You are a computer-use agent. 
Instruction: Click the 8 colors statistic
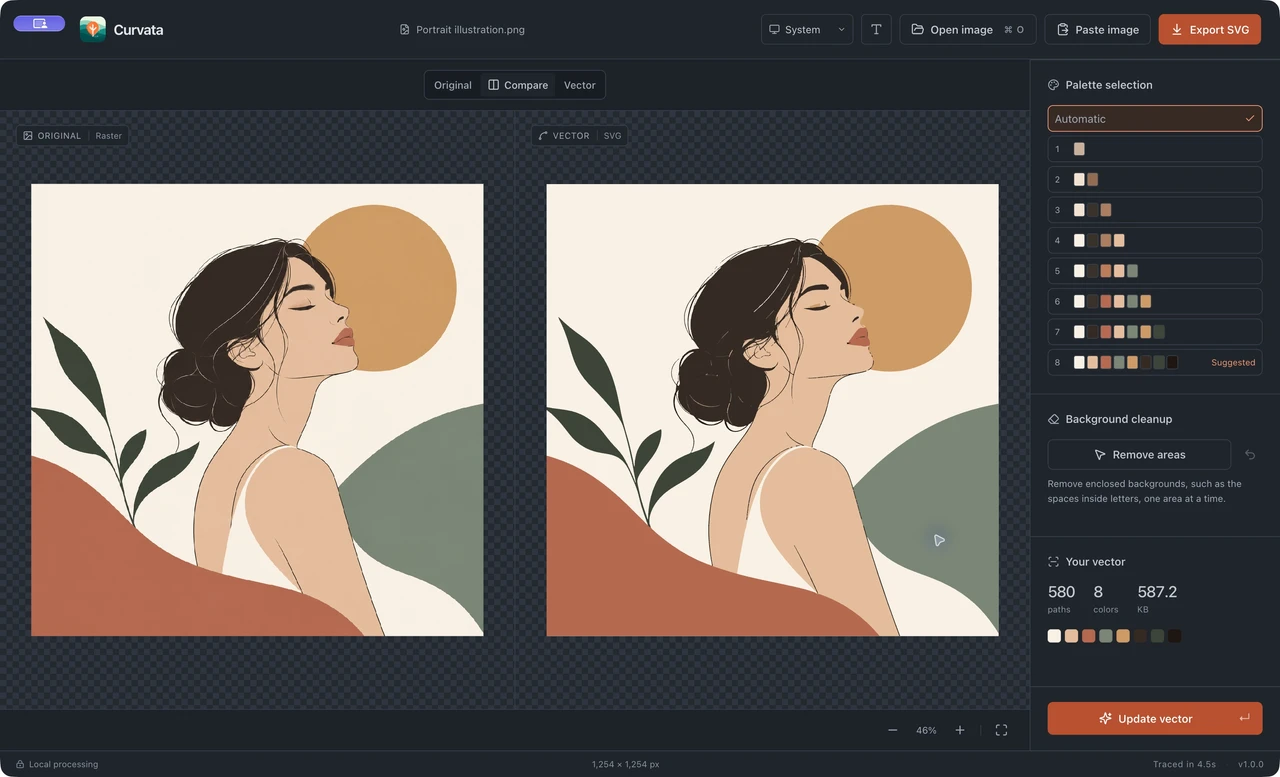pyautogui.click(x=1105, y=599)
